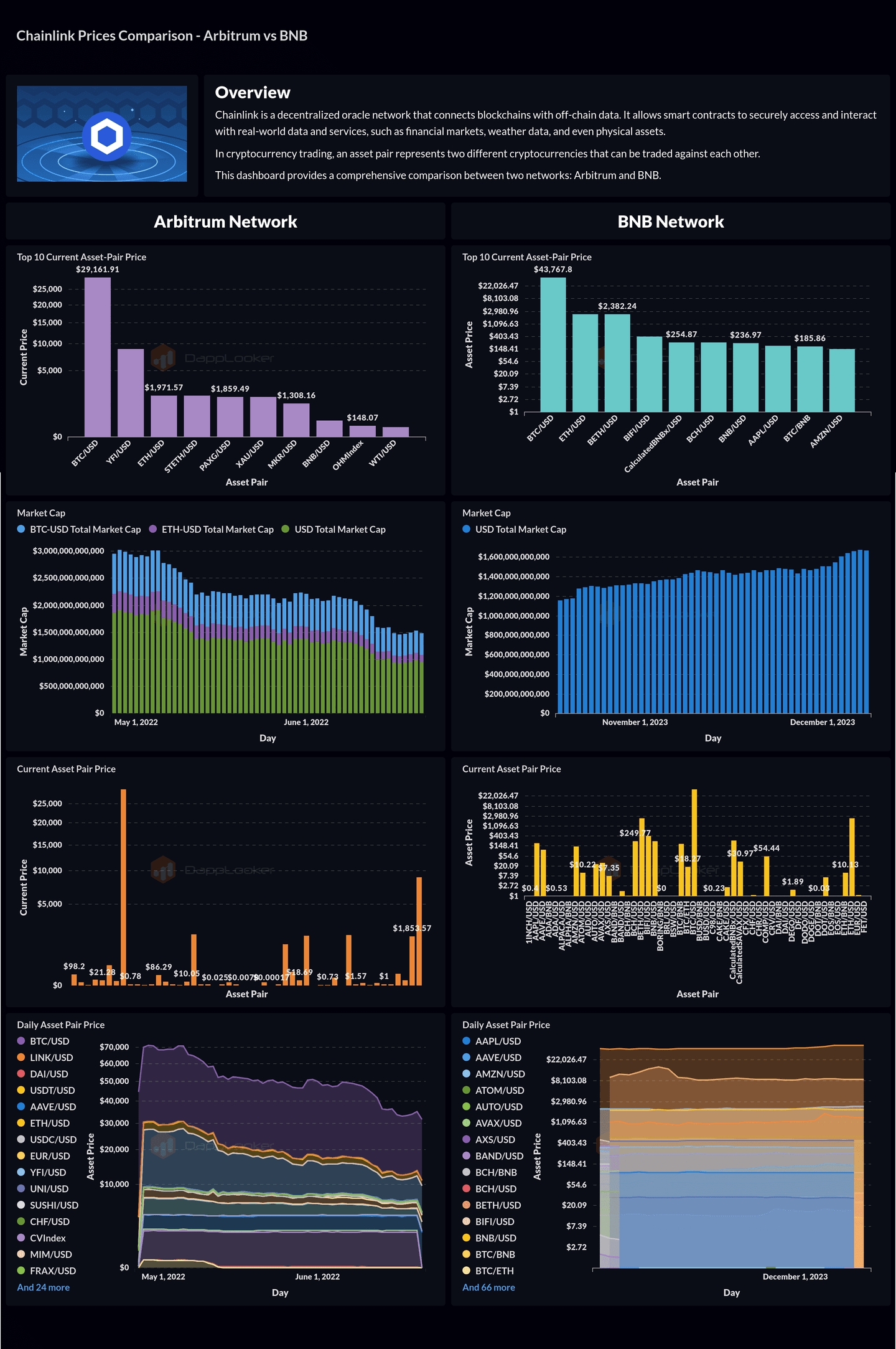This screenshot has height=1349, width=896.
Task: Click the $43,767.8 data label
Action: coord(553,270)
